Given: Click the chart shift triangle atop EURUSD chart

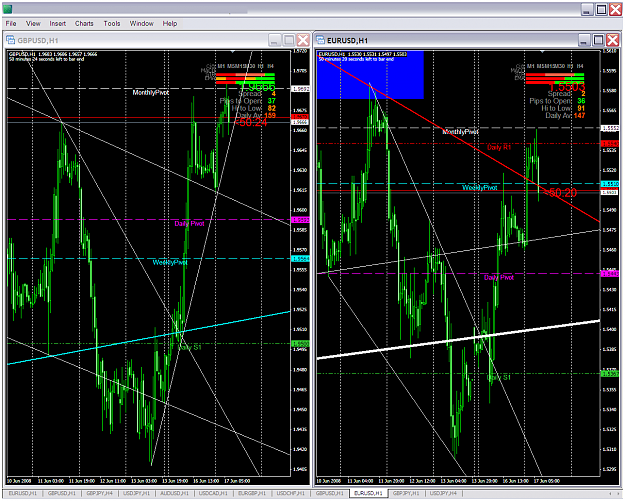Looking at the screenshot, I should (x=542, y=52).
